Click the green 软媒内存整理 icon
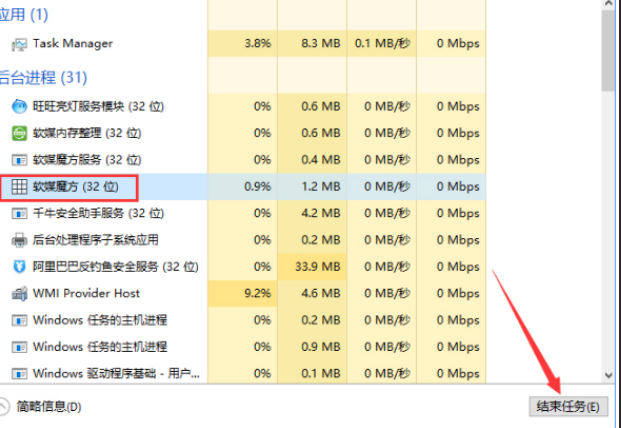621x428 pixels. [x=19, y=133]
